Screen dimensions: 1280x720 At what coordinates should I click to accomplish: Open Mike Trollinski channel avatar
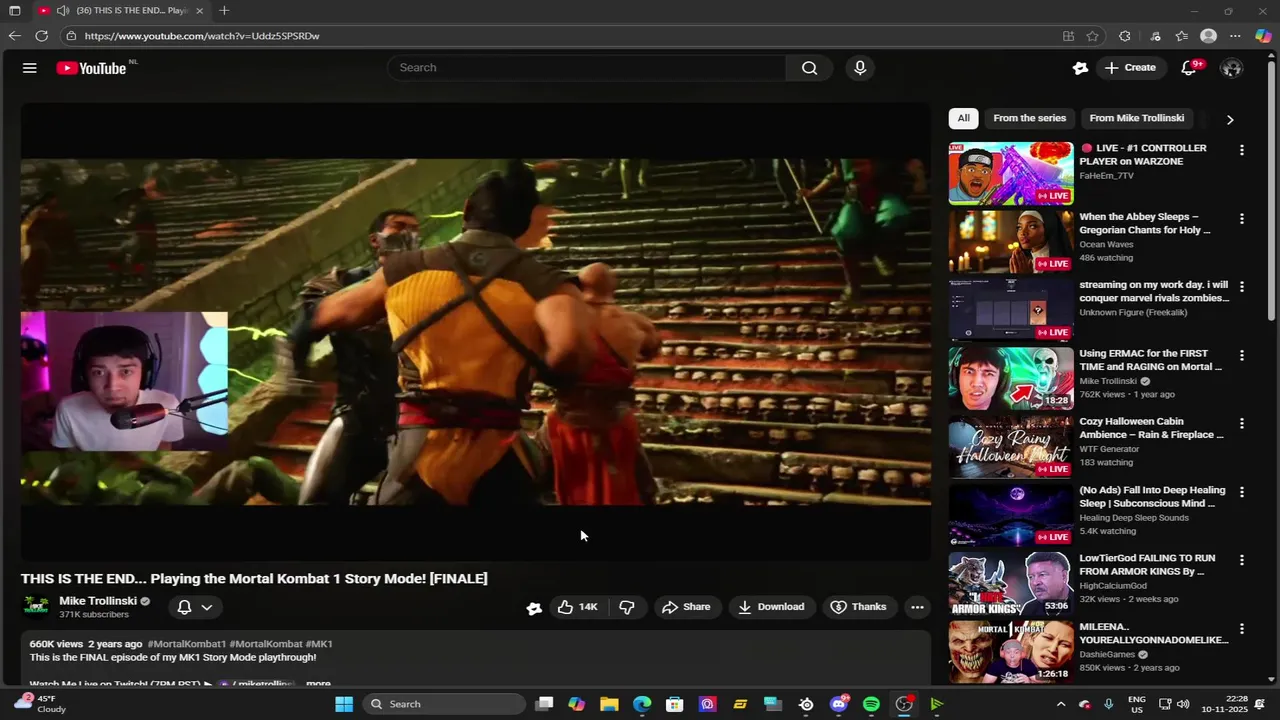36,606
